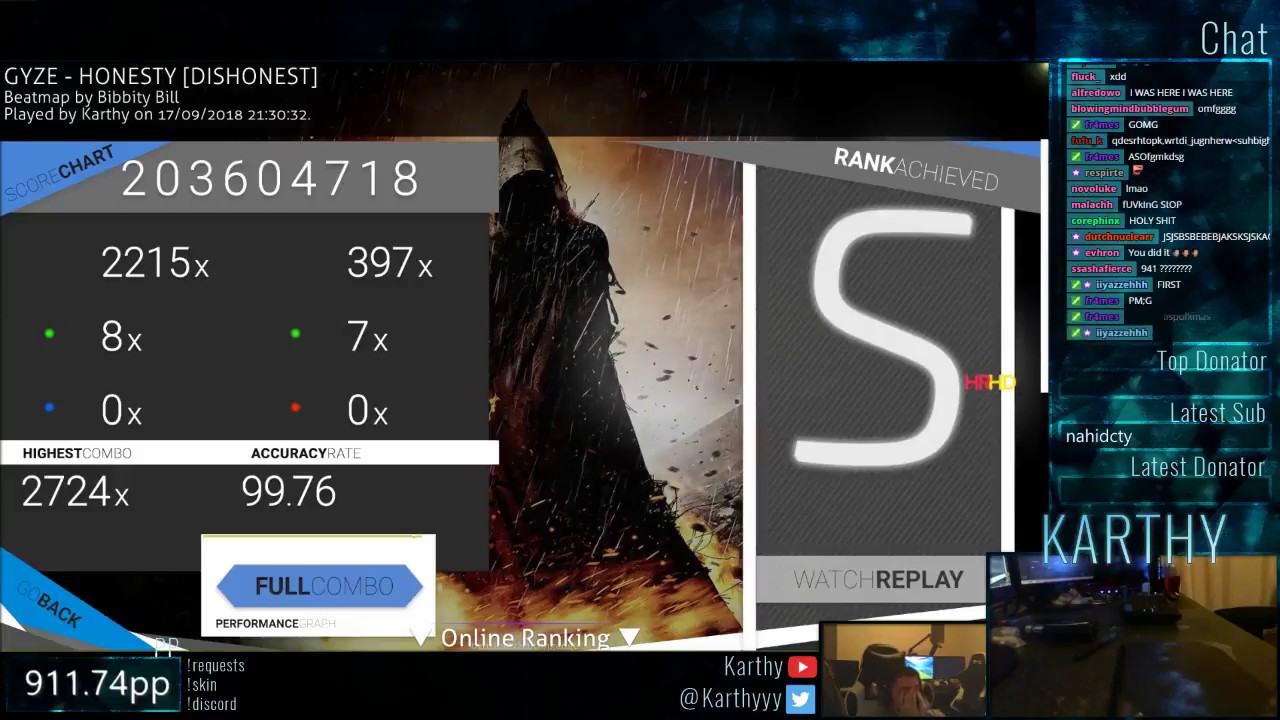Click the emote in respirte's message
Viewport: 1280px width, 720px height.
coord(1137,172)
